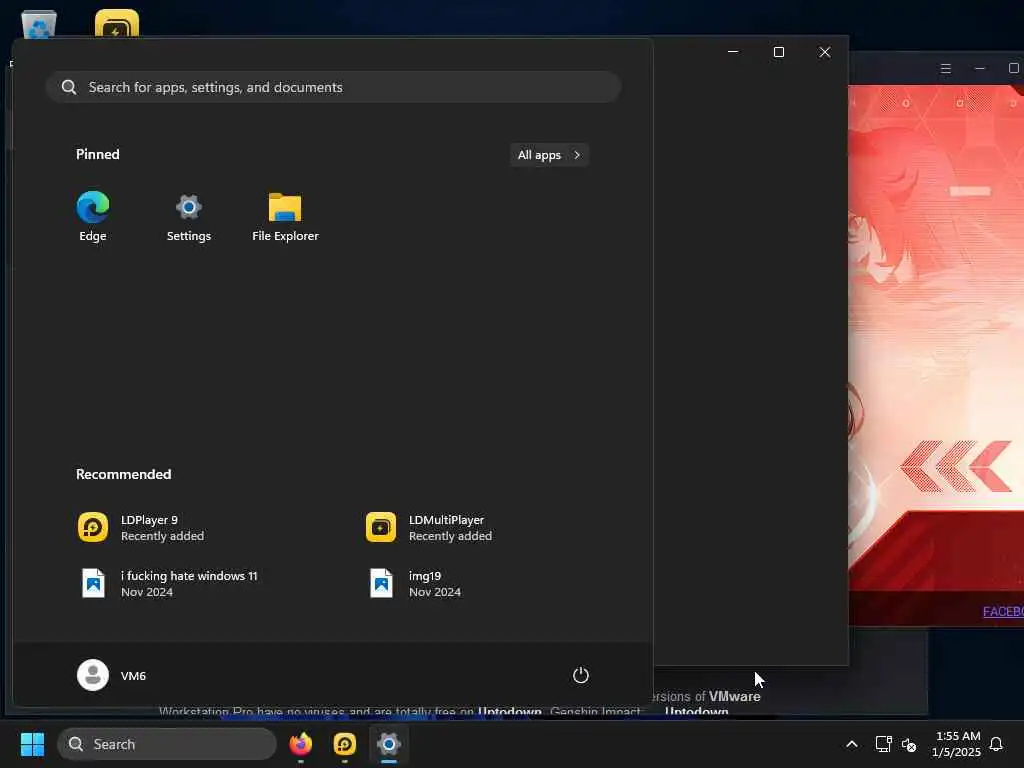Image resolution: width=1024 pixels, height=768 pixels.
Task: Expand the All apps list
Action: click(x=549, y=155)
